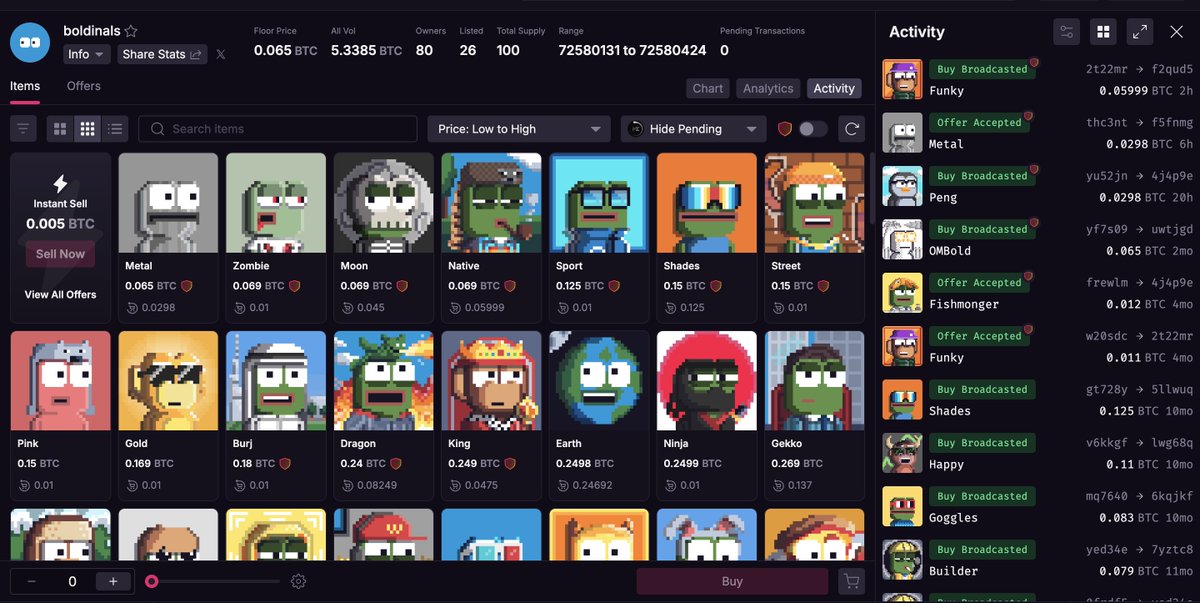1200x603 pixels.
Task: Click the shield badge on Metal item
Action: tap(186, 286)
